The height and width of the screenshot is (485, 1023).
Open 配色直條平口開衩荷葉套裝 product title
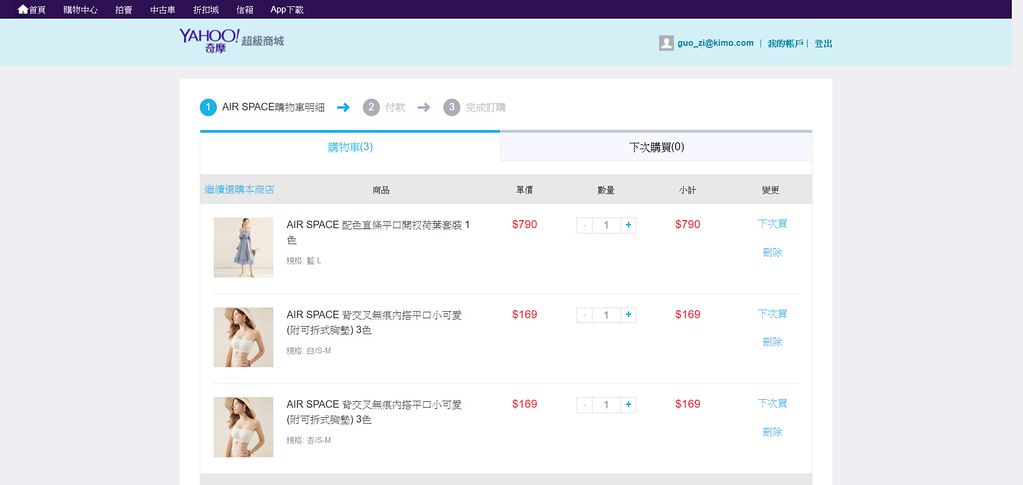coord(378,232)
